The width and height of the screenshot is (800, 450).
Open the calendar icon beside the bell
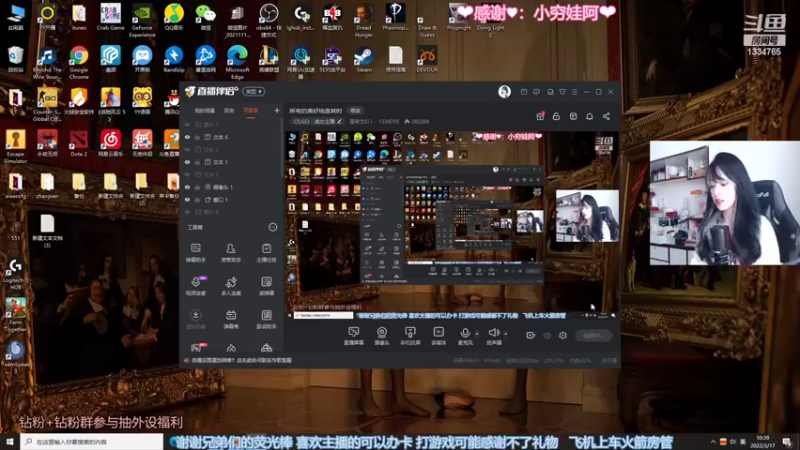(573, 116)
